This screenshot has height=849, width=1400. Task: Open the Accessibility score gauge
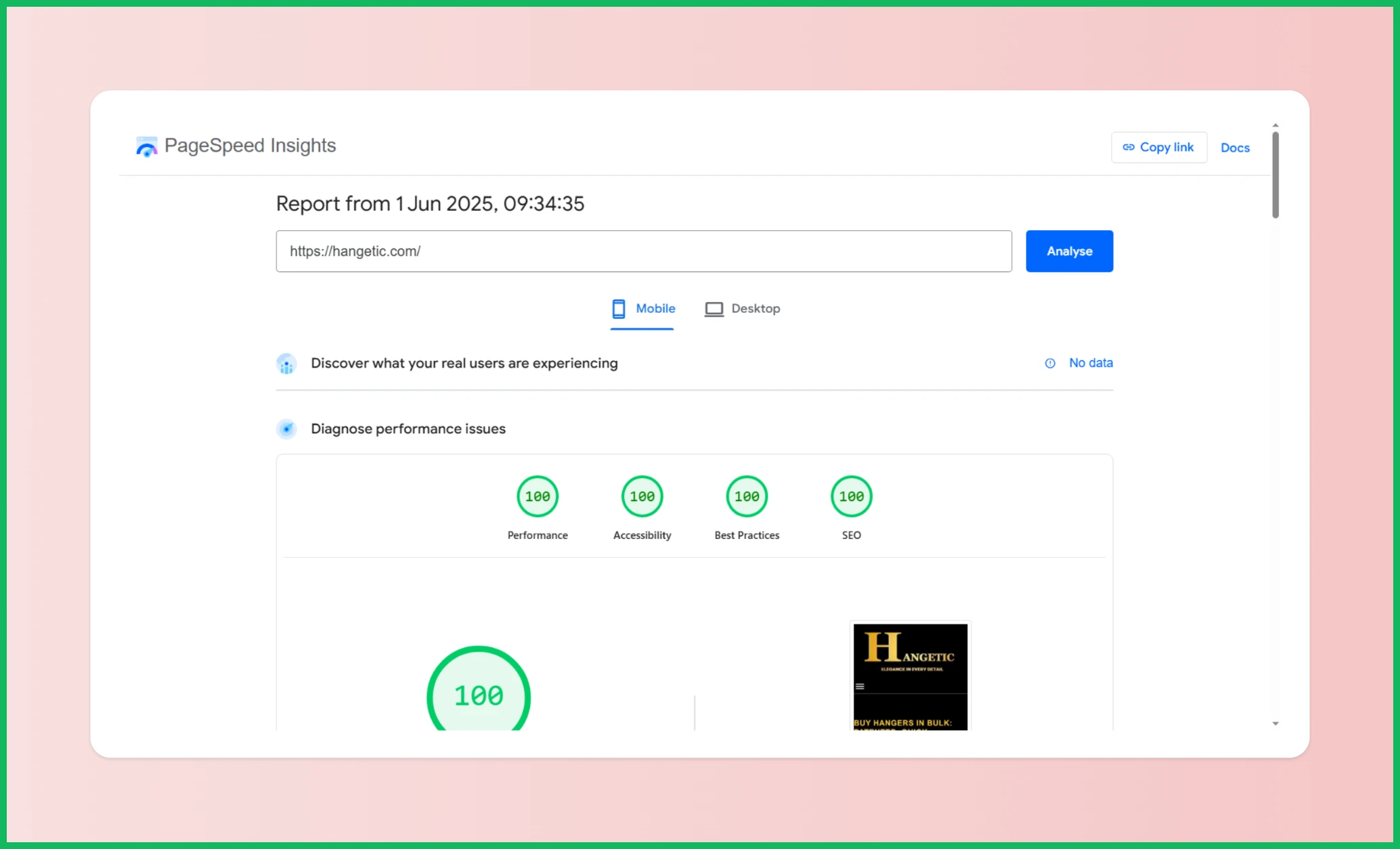[x=642, y=497]
